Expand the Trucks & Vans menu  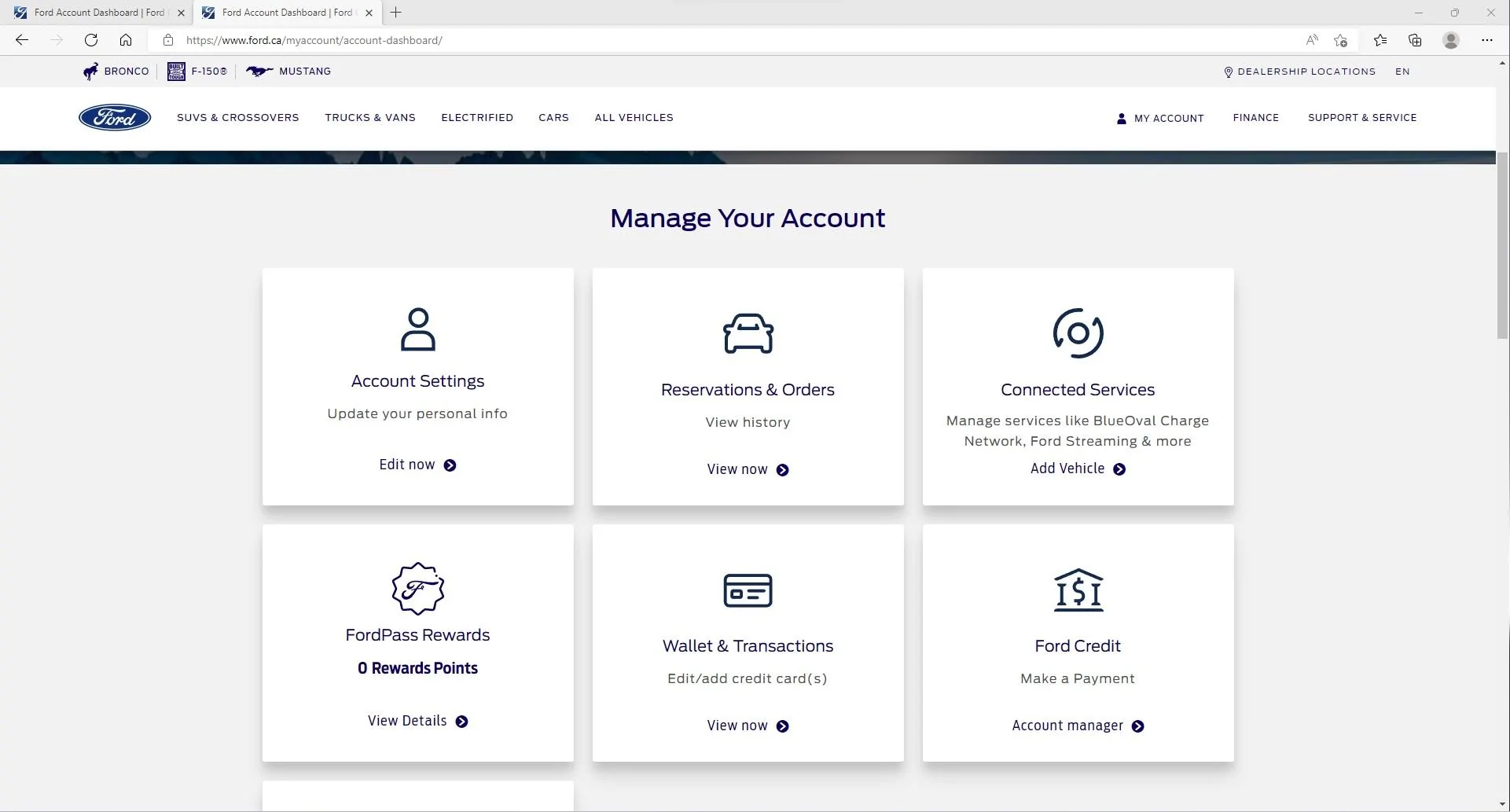pyautogui.click(x=370, y=118)
